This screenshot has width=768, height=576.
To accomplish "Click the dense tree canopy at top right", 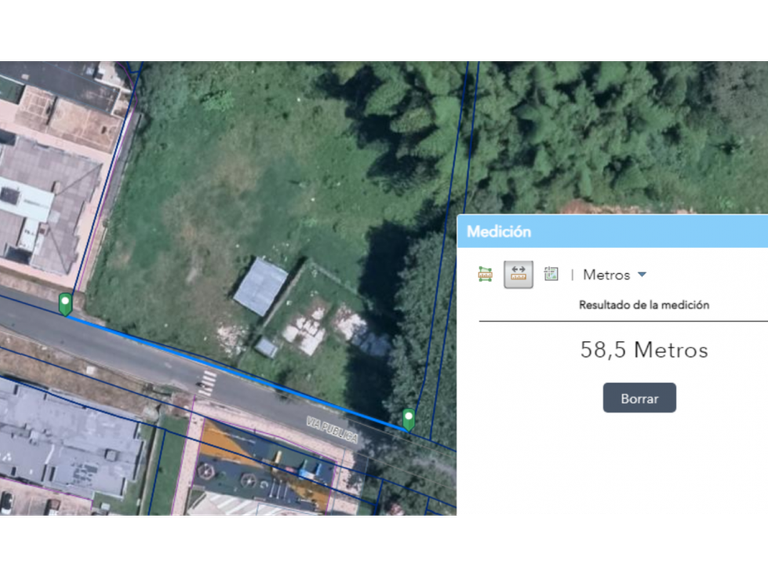I will point(600,130).
